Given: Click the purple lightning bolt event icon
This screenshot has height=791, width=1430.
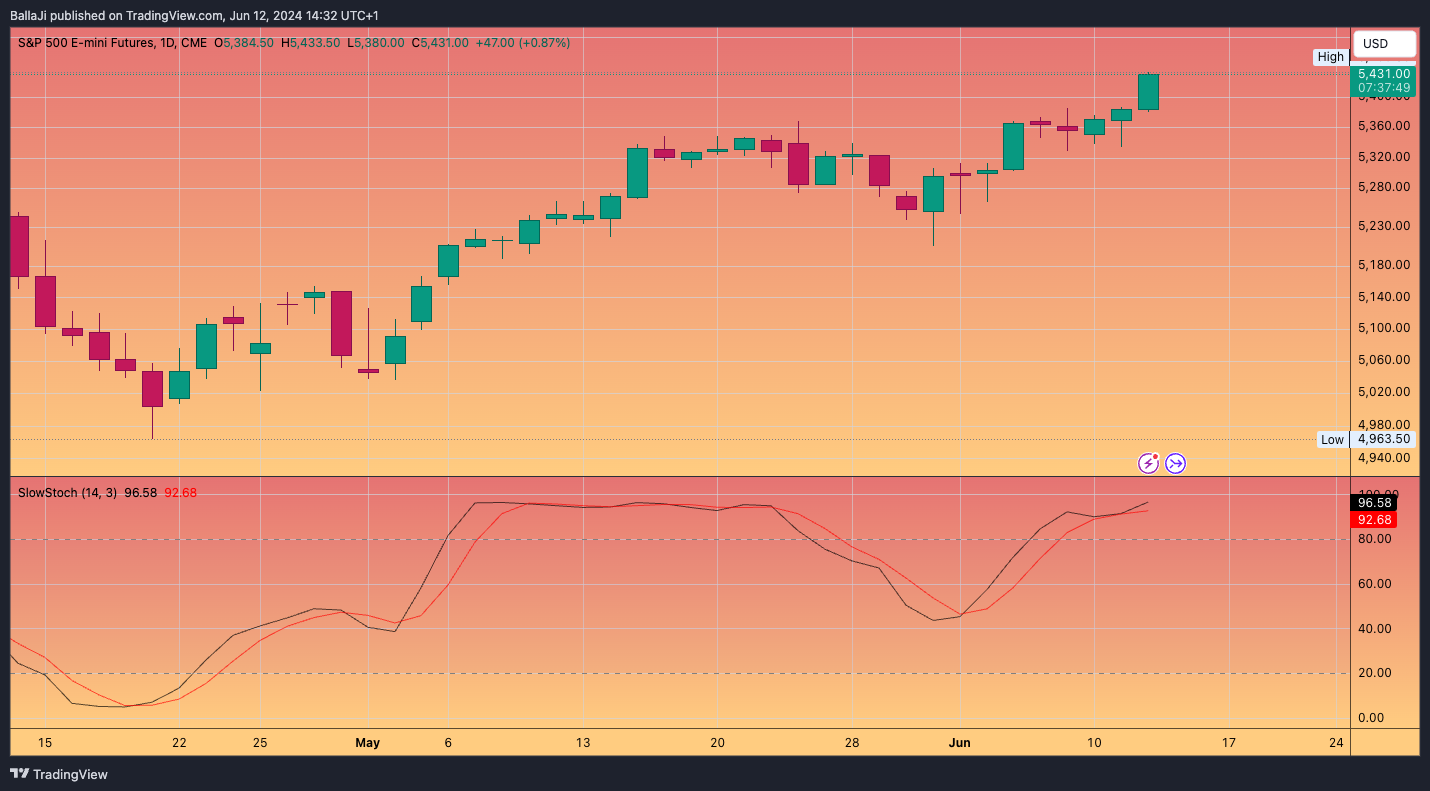Looking at the screenshot, I should click(1149, 463).
